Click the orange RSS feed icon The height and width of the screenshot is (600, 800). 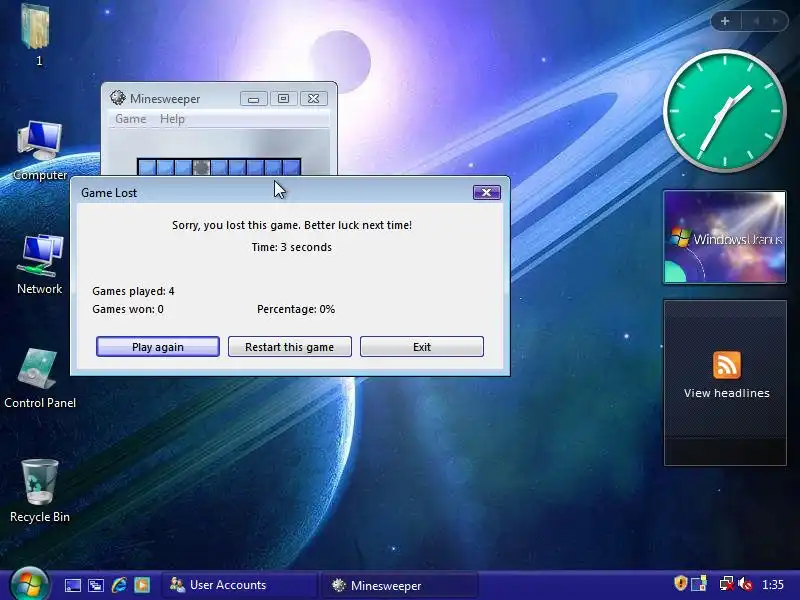pyautogui.click(x=727, y=365)
